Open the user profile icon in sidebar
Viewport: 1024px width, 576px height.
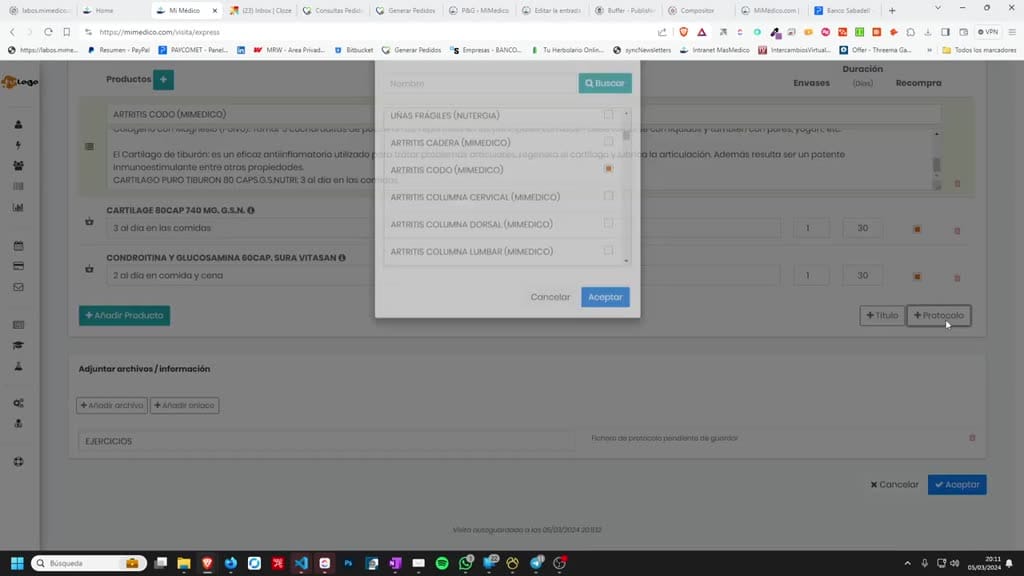point(18,124)
